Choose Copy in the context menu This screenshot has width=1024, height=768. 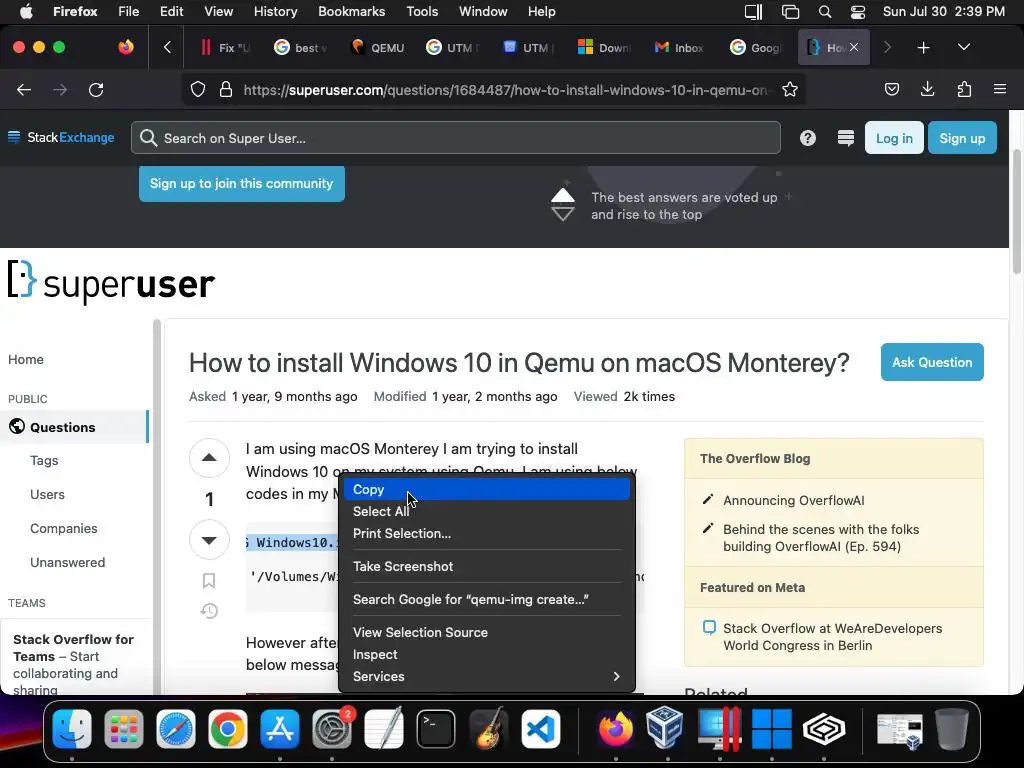pos(486,489)
